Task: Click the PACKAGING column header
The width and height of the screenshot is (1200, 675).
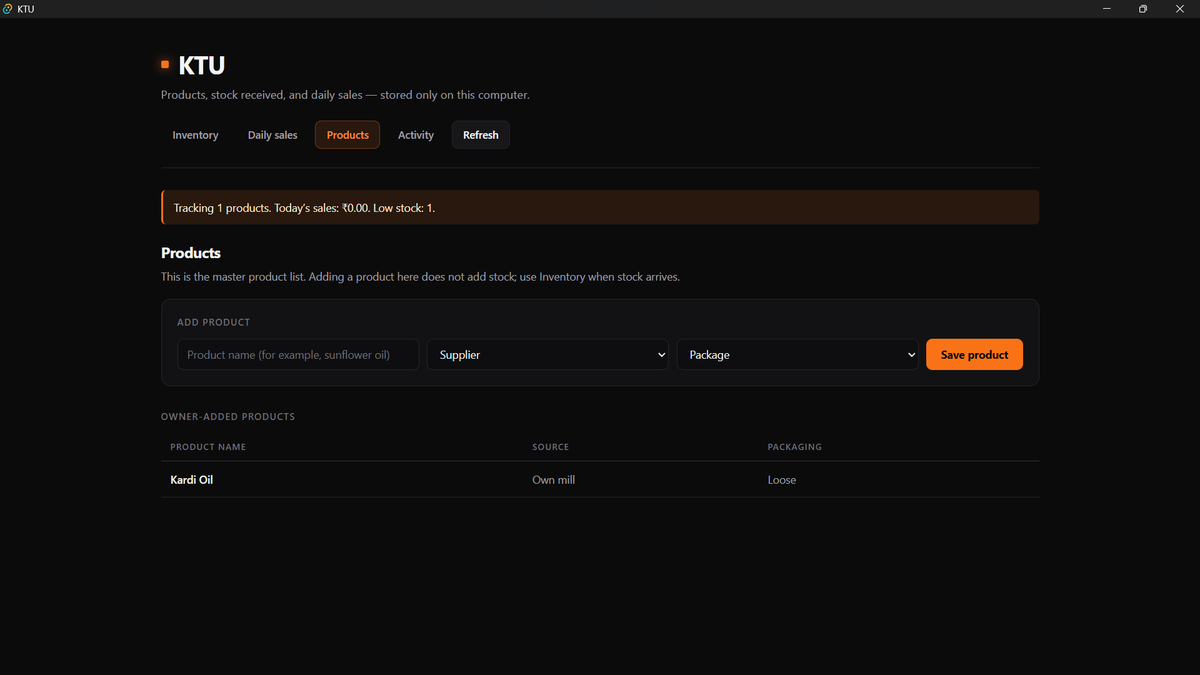Action: 795,447
